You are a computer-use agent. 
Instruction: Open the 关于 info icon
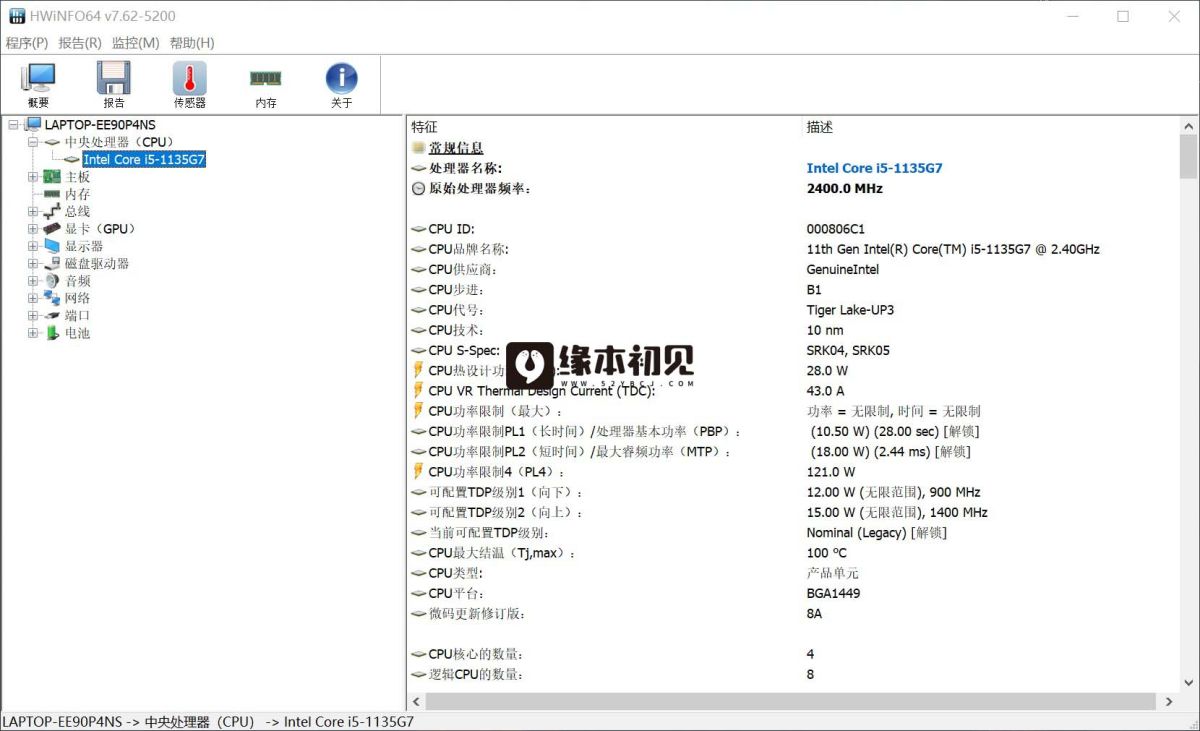coord(341,78)
